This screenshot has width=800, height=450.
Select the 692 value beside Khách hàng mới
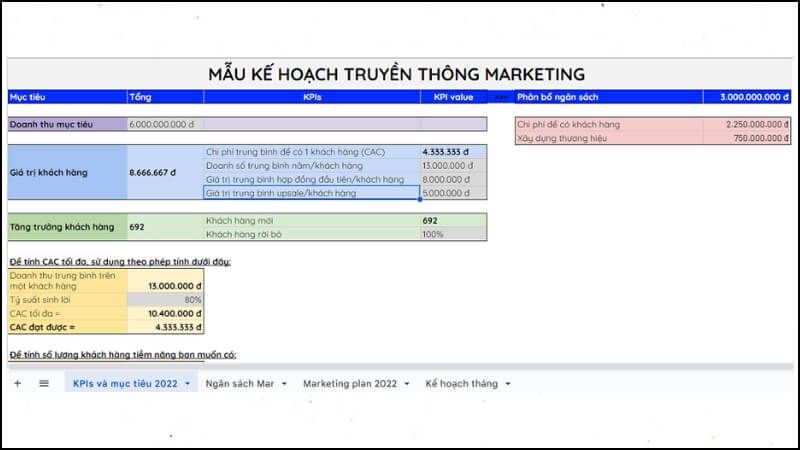454,220
